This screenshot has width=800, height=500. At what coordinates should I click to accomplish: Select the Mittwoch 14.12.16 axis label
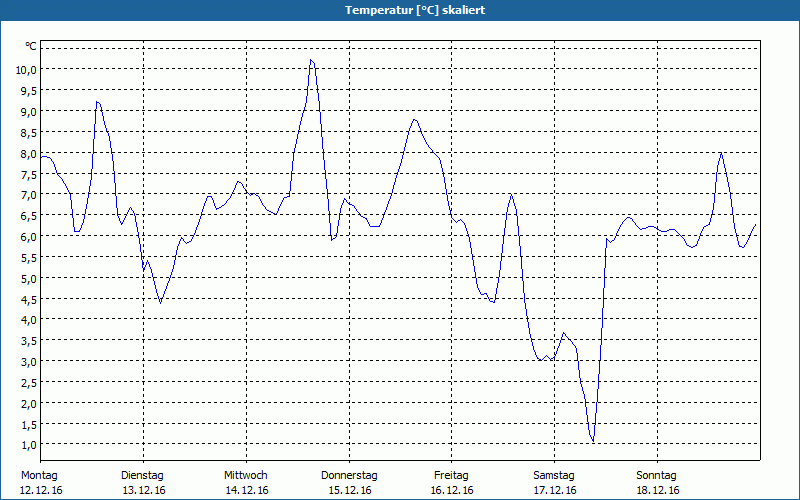(x=246, y=483)
